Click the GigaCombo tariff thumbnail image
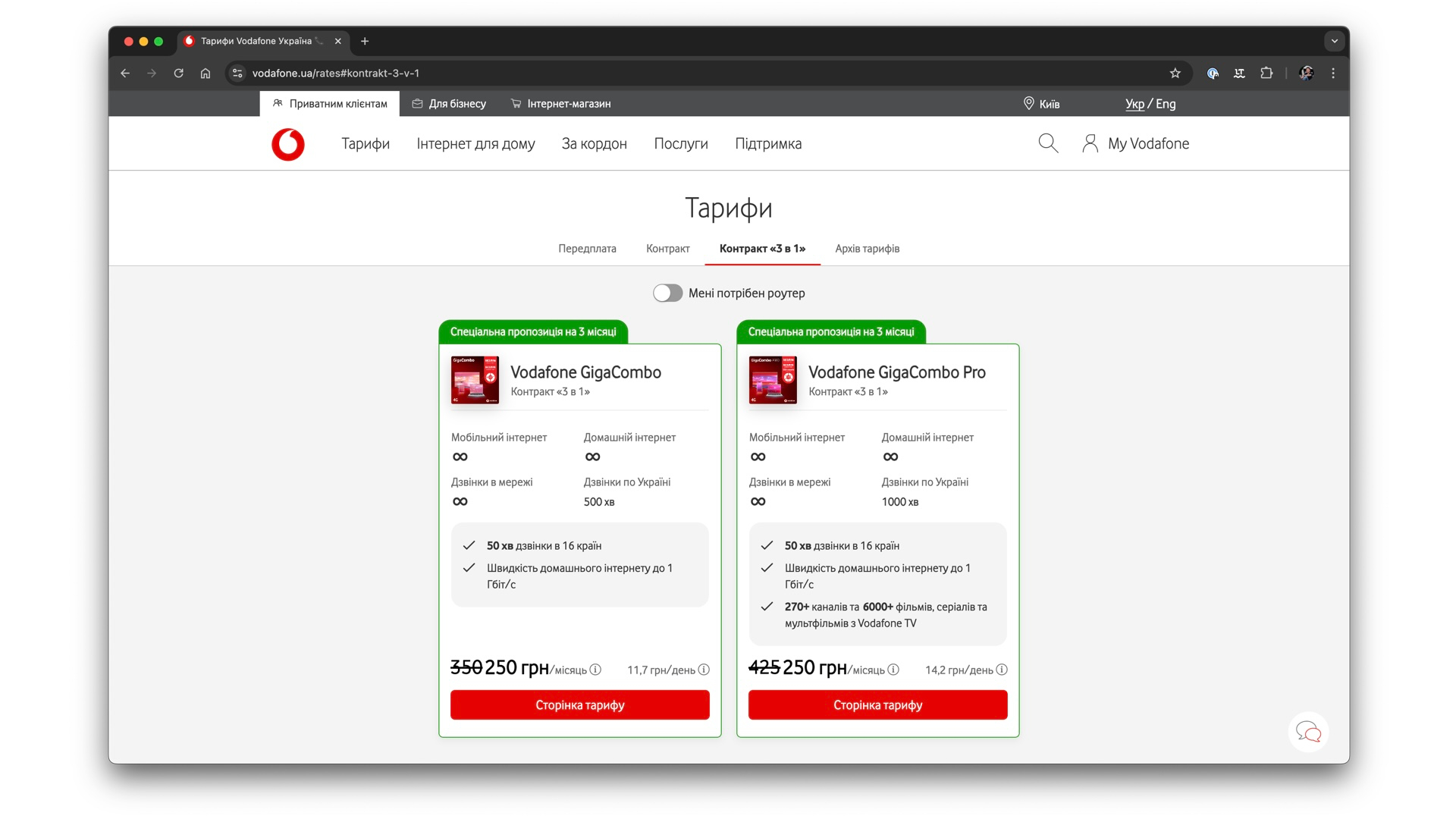1456x819 pixels. click(475, 380)
